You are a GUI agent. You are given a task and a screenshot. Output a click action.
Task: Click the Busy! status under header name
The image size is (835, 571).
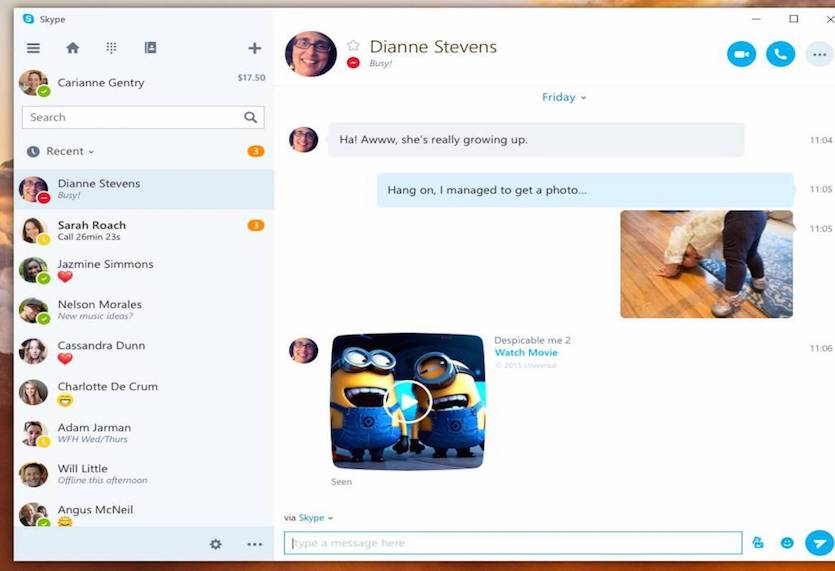[380, 63]
